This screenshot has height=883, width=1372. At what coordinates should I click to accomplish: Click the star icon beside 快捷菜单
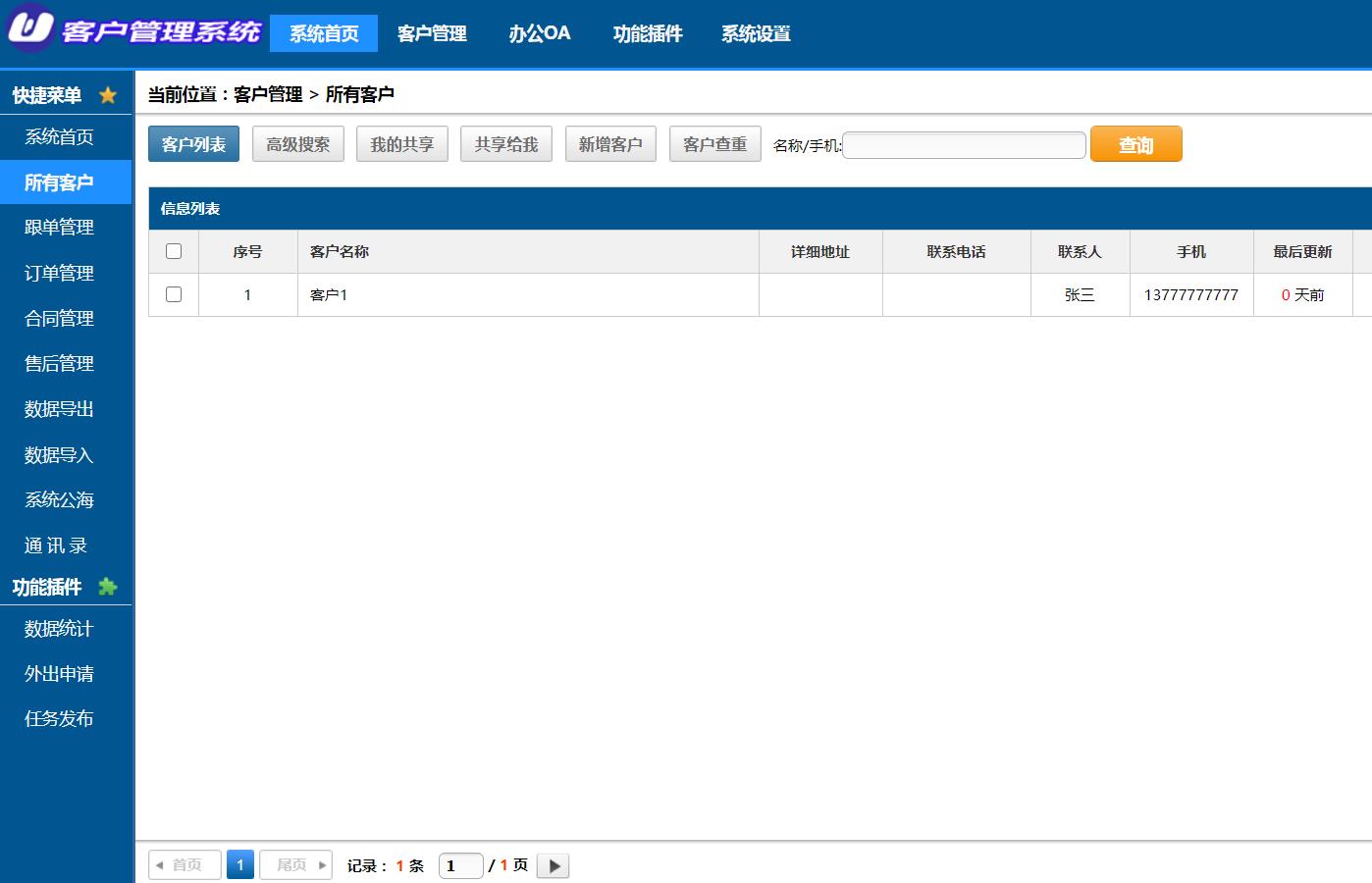[108, 95]
